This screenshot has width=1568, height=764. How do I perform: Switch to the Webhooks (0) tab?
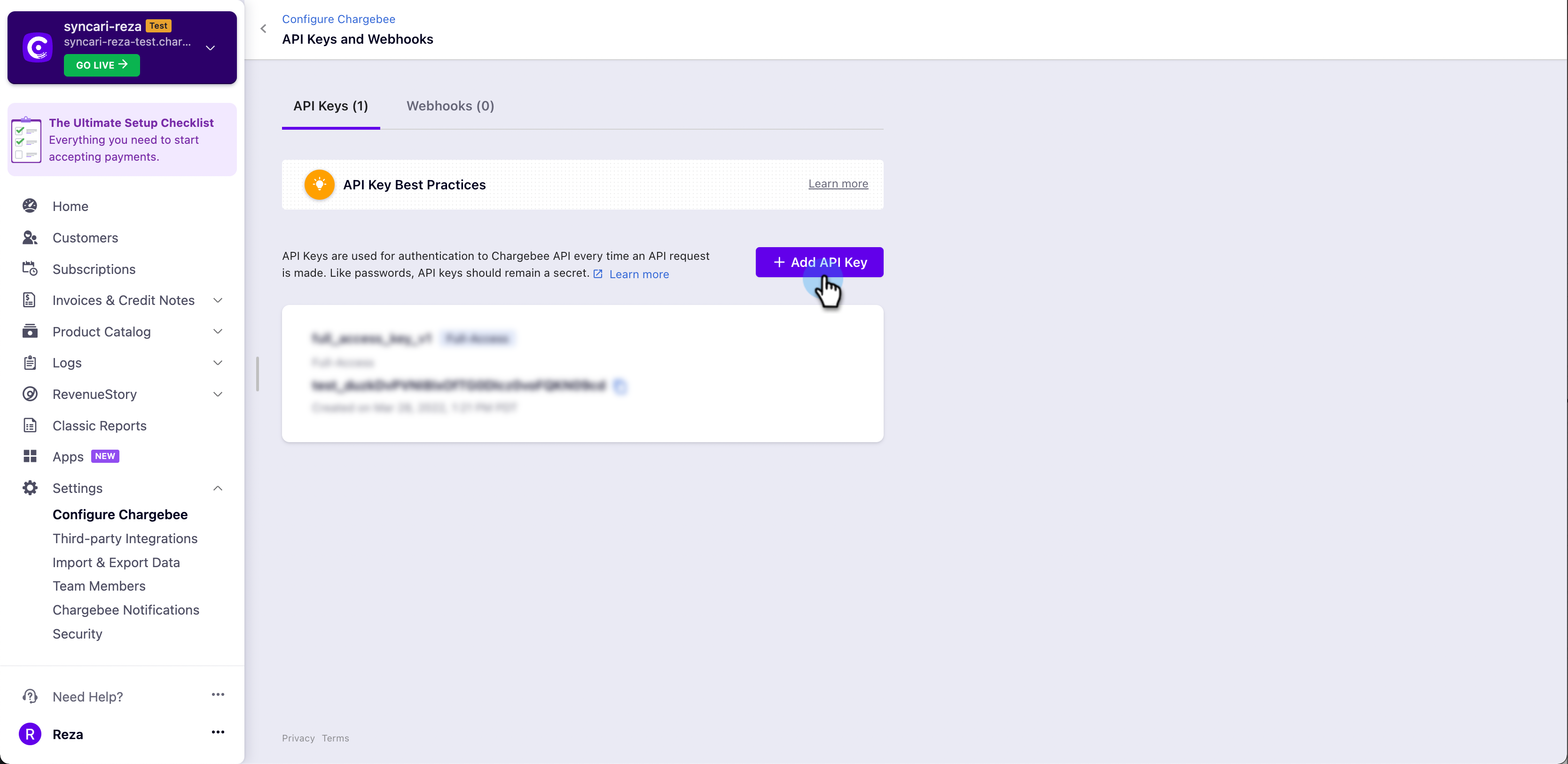pyautogui.click(x=450, y=106)
